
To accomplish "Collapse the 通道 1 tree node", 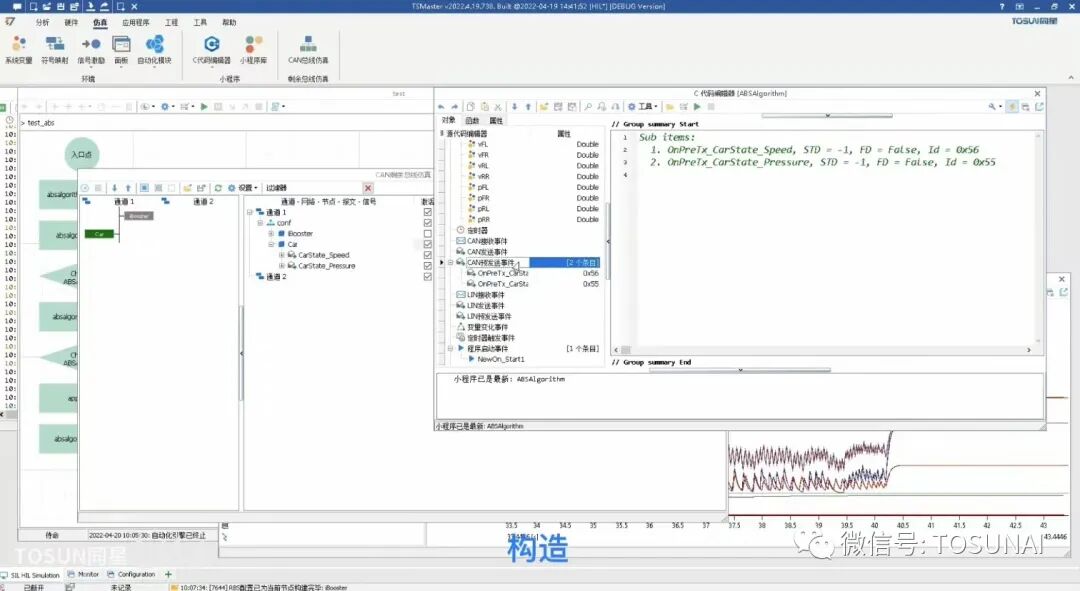I will point(250,212).
